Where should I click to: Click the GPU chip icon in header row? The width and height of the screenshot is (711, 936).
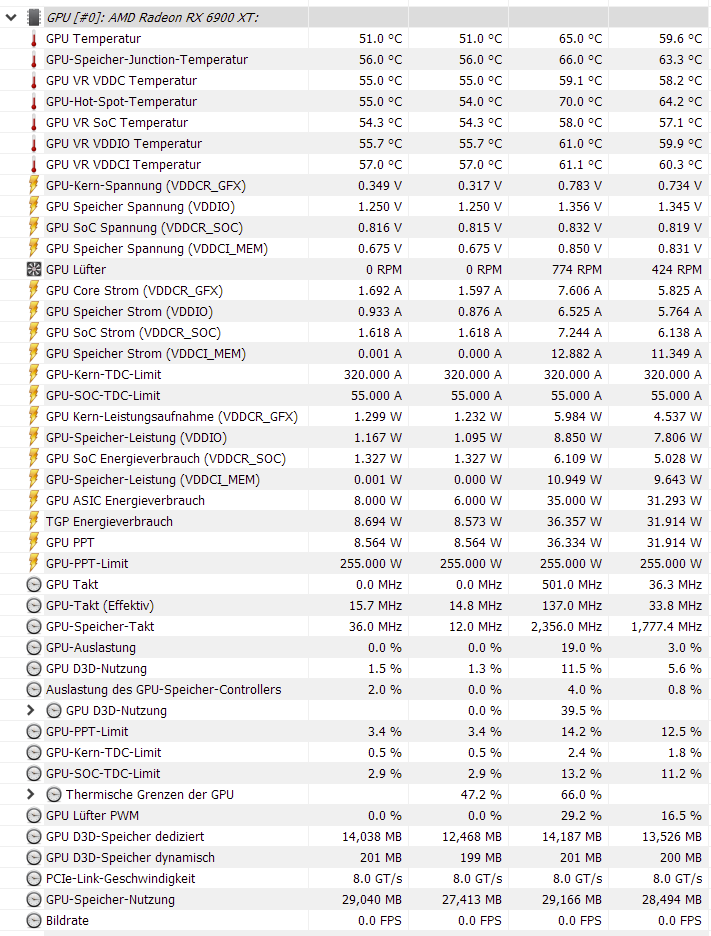(34, 18)
